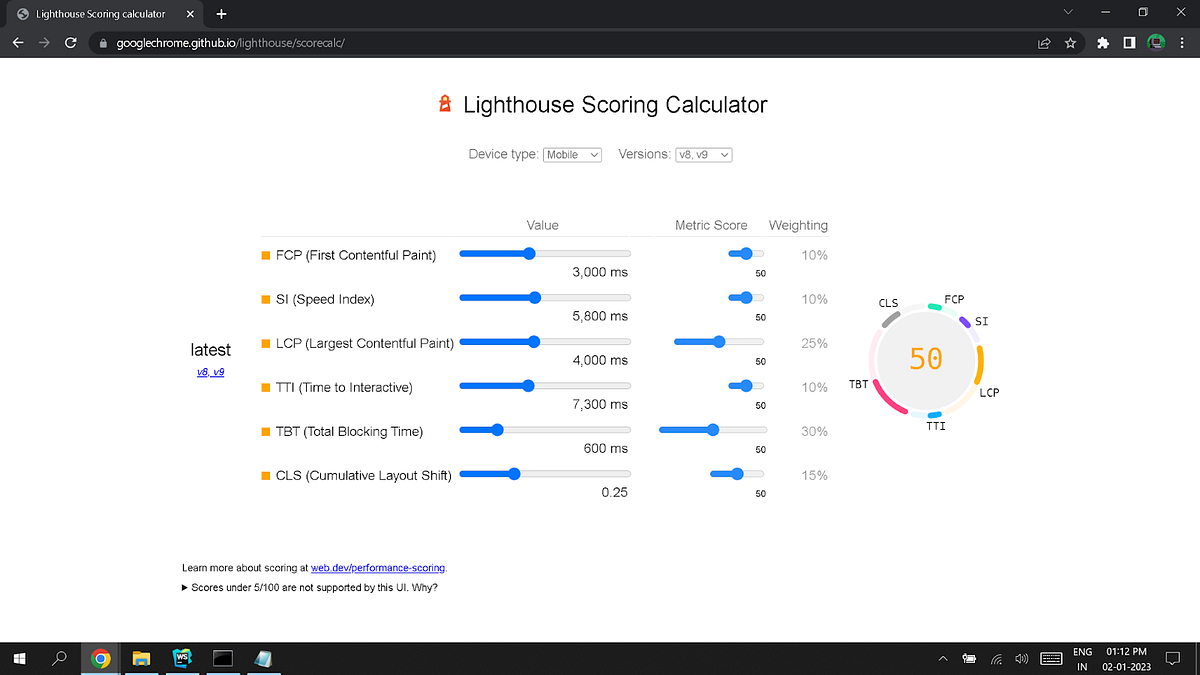
Task: Click the Chrome profile avatar icon
Action: click(x=1156, y=43)
